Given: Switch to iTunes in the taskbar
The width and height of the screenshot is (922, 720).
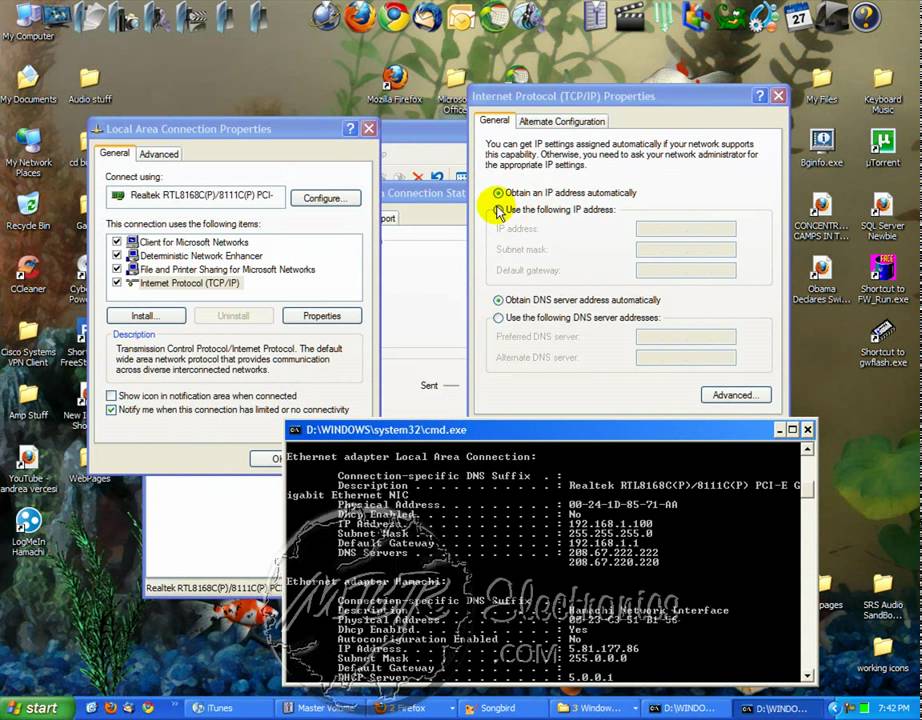Looking at the screenshot, I should [230, 708].
